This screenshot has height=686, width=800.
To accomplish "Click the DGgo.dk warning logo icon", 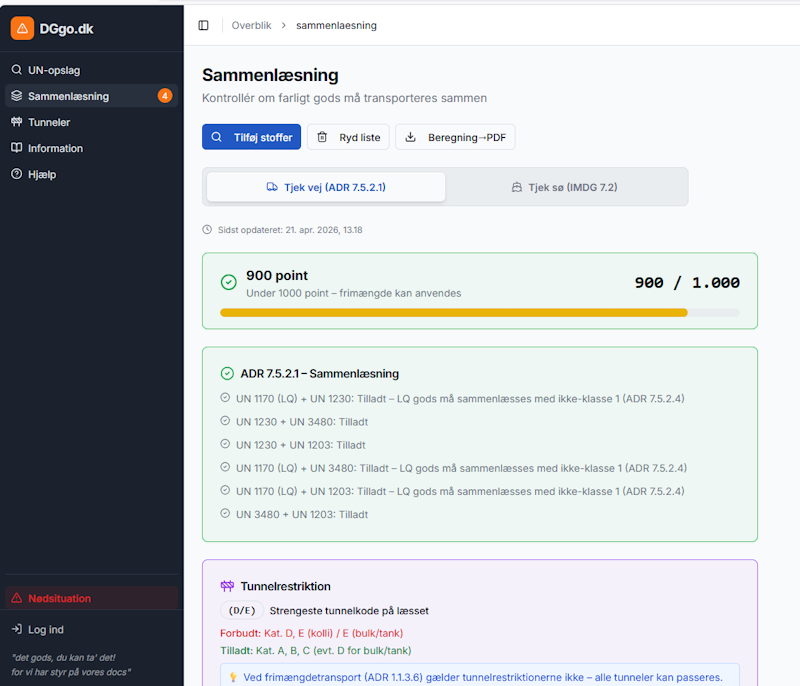I will pyautogui.click(x=22, y=28).
